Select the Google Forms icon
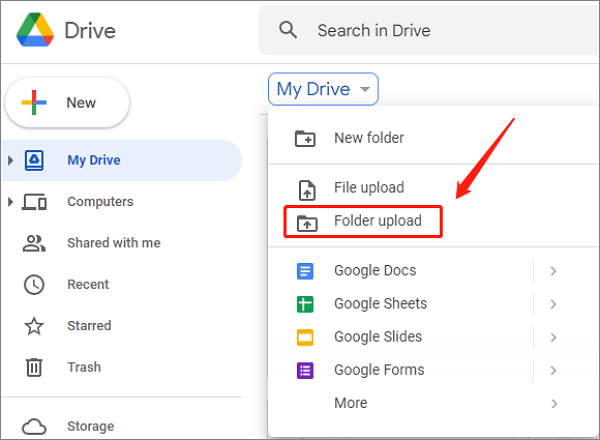 click(306, 370)
